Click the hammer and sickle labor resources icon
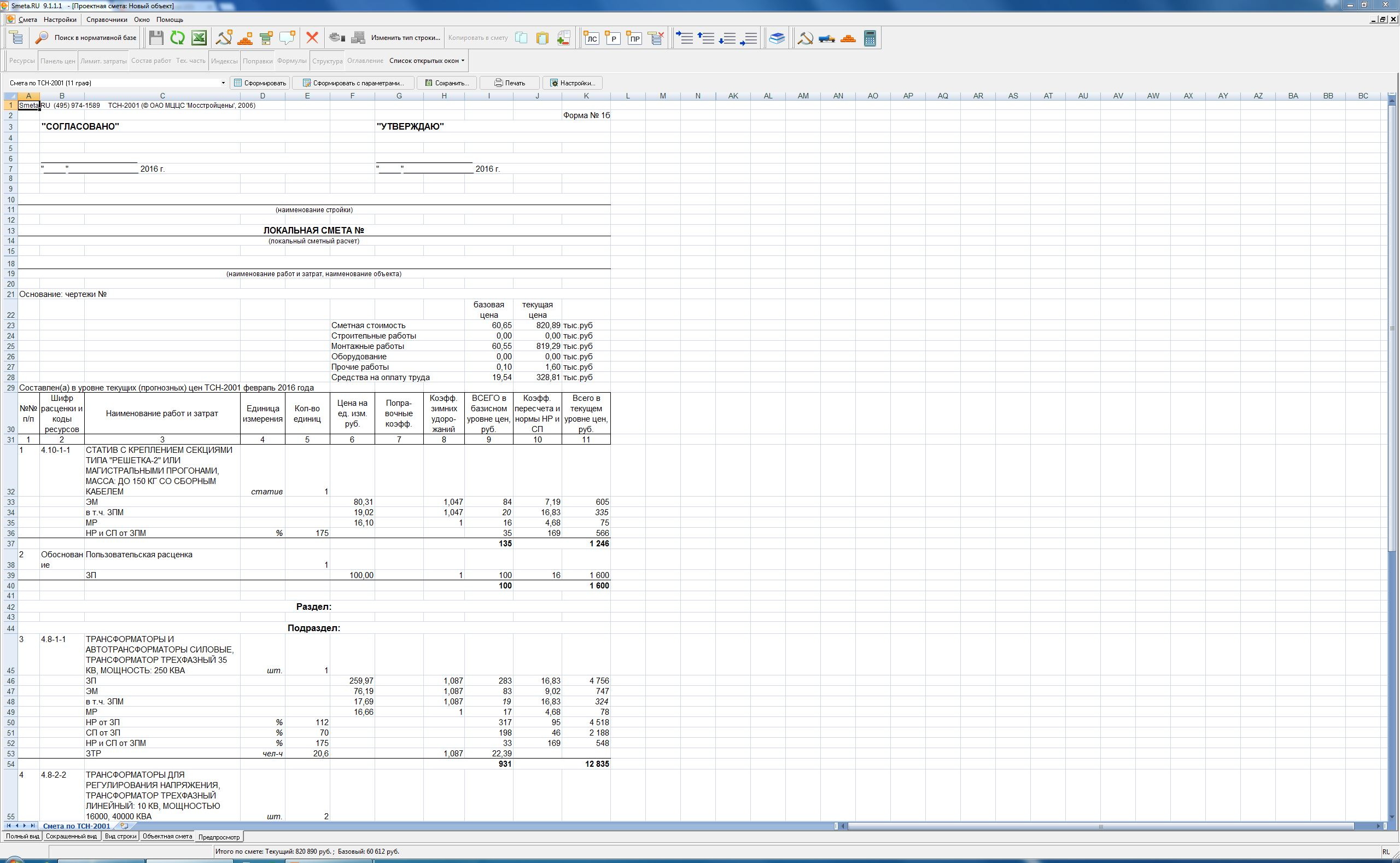The width and height of the screenshot is (1400, 863). point(806,38)
